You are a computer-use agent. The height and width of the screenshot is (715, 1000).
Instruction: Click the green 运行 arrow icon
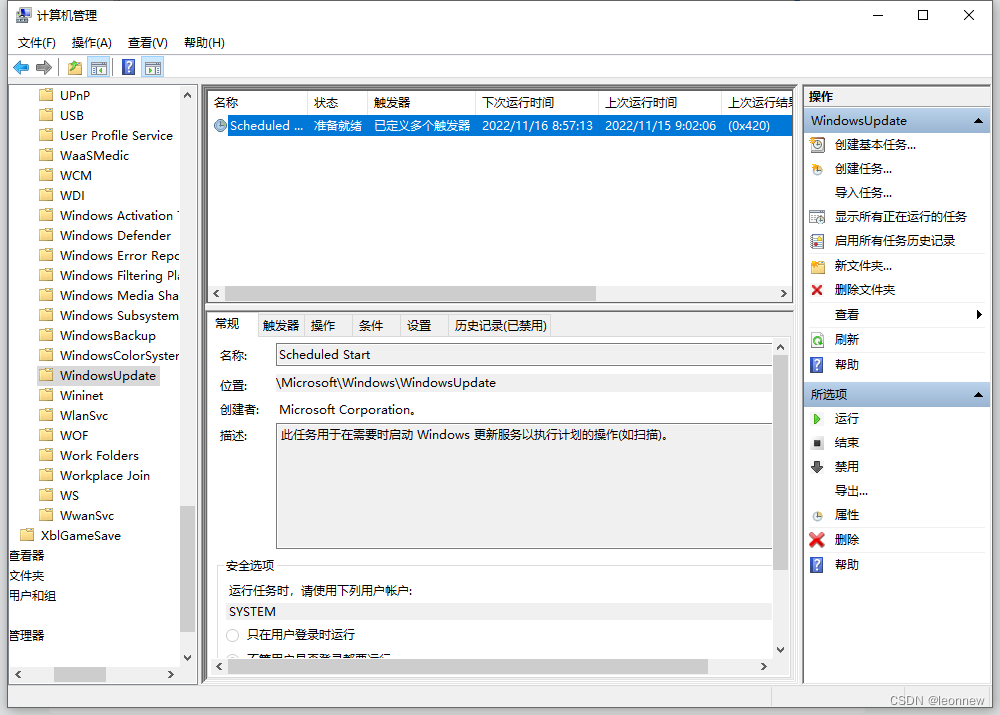(x=817, y=418)
